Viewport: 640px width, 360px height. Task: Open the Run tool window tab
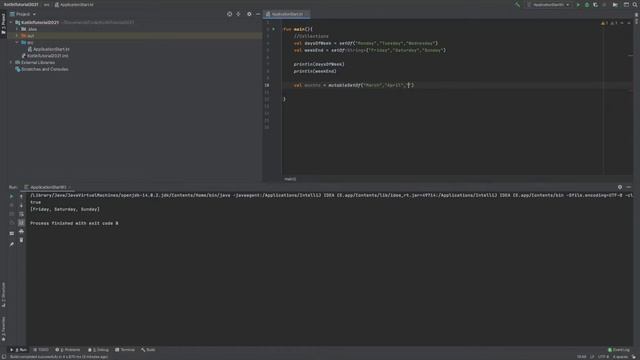[x=18, y=350]
